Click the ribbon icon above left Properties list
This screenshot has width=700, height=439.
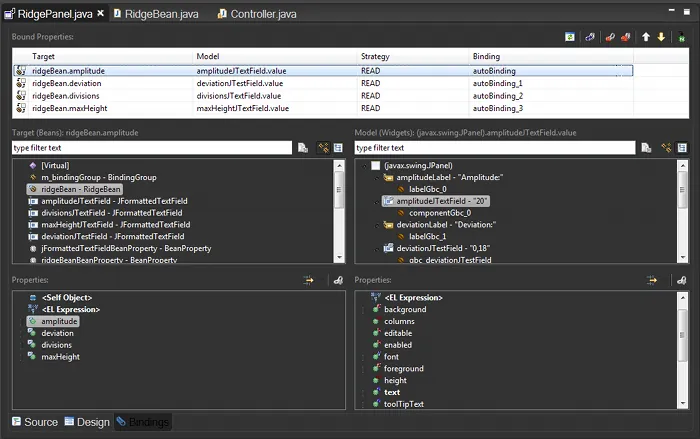tap(338, 280)
